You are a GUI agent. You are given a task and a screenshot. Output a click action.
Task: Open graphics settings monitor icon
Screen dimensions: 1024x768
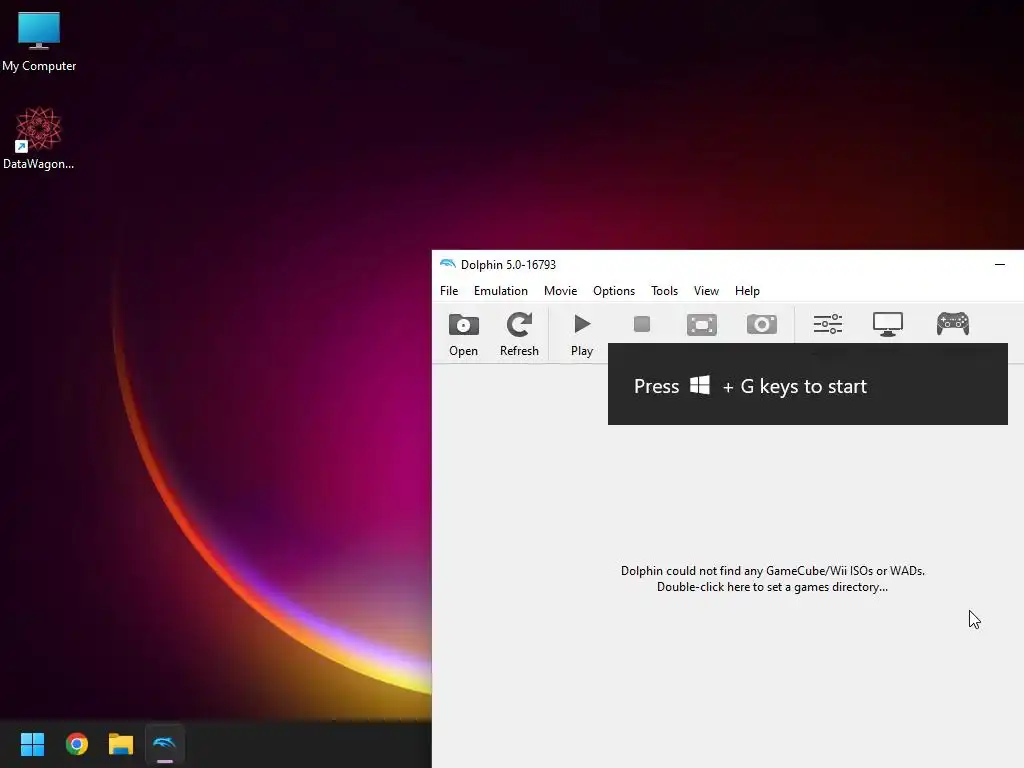click(888, 324)
